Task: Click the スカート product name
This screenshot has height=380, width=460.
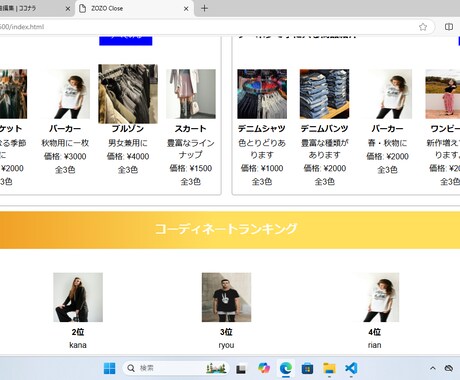Action: pos(191,129)
